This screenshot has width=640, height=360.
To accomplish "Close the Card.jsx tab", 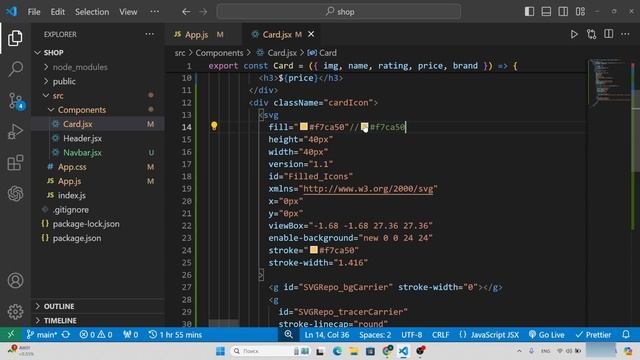I will [311, 34].
